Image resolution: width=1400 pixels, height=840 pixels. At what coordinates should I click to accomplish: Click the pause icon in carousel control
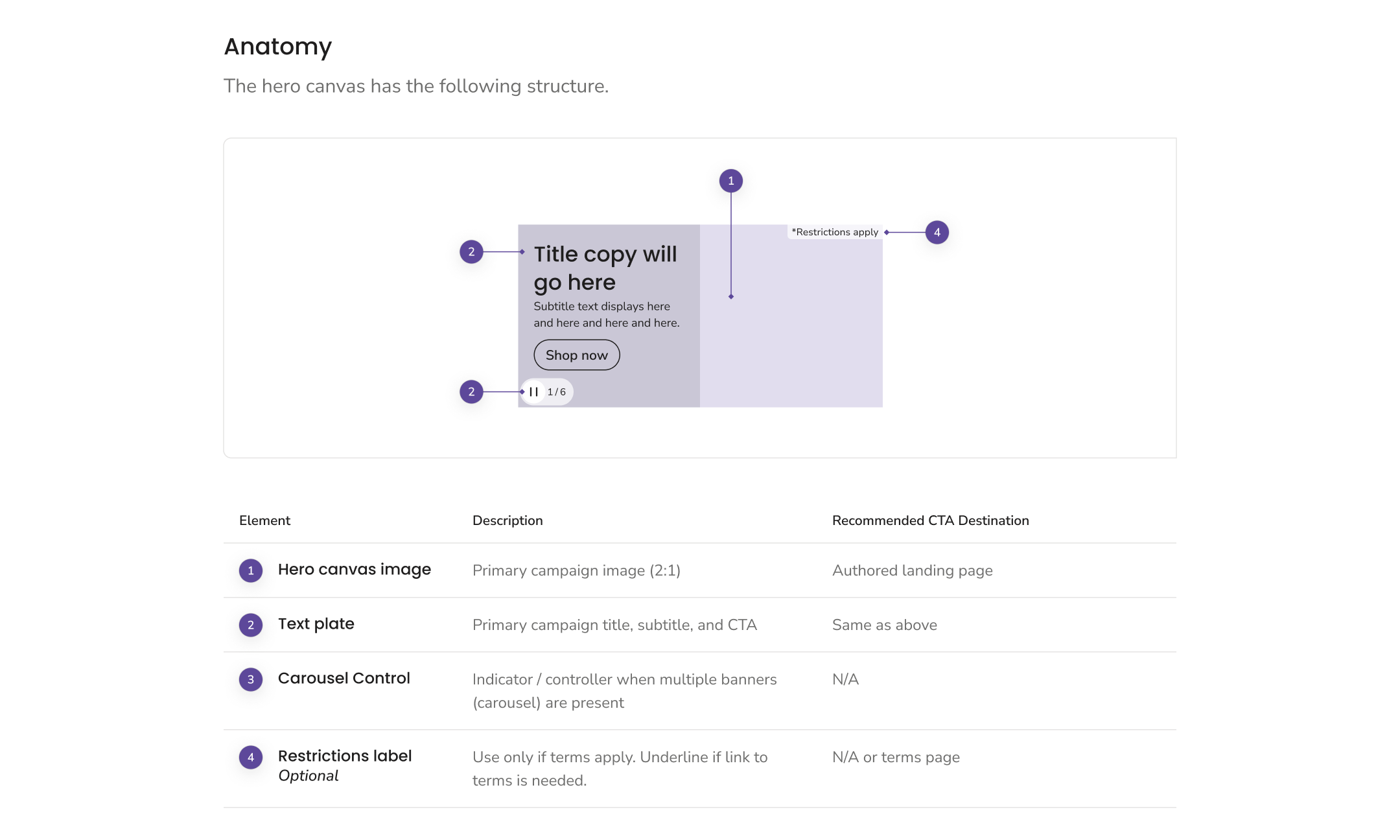pos(533,391)
